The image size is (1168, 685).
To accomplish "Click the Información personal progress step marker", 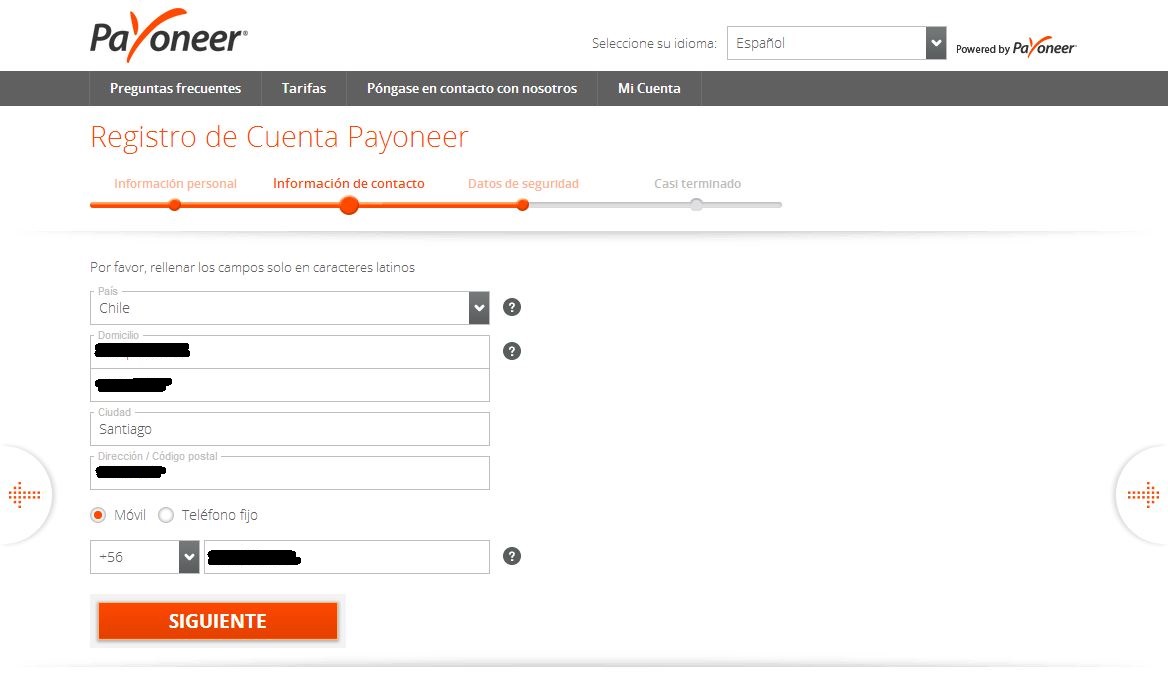I will coord(174,205).
